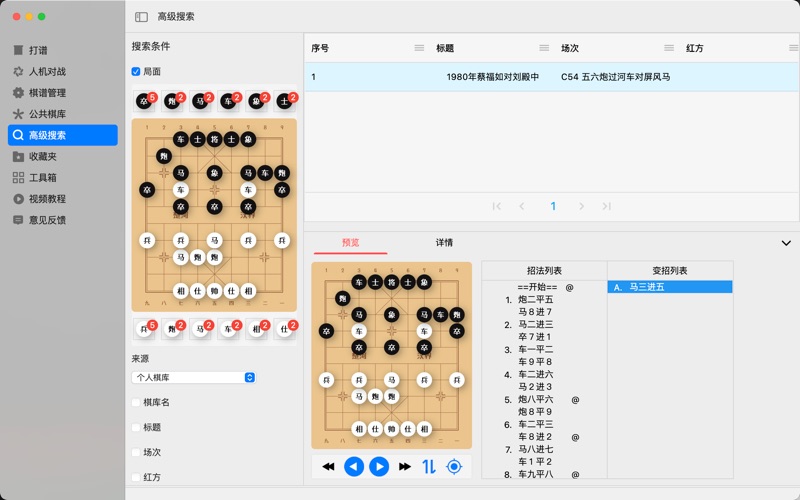The width and height of the screenshot is (800, 500).
Task: Pick the red 相 piece from bottom palette
Action: tap(257, 329)
